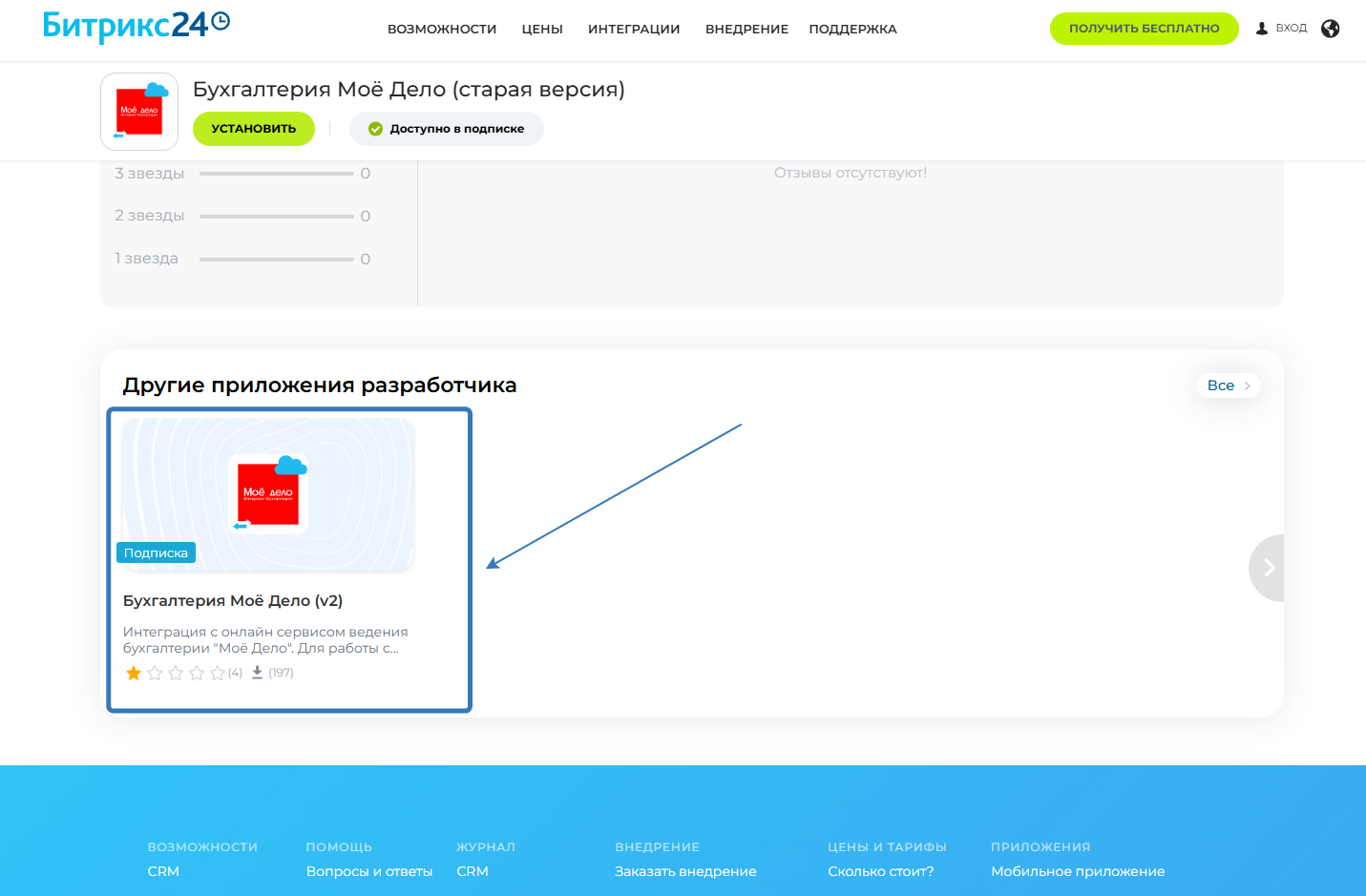Screen dimensions: 1366x896
Task: Open Бухгалтерия Моё Дело (v2) title link
Action: point(233,601)
